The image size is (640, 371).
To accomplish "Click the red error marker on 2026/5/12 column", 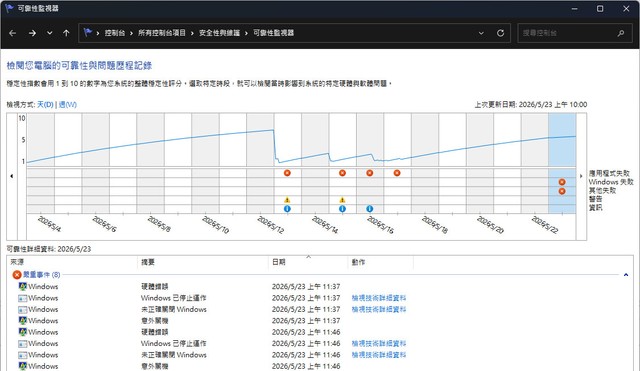I will (x=287, y=173).
